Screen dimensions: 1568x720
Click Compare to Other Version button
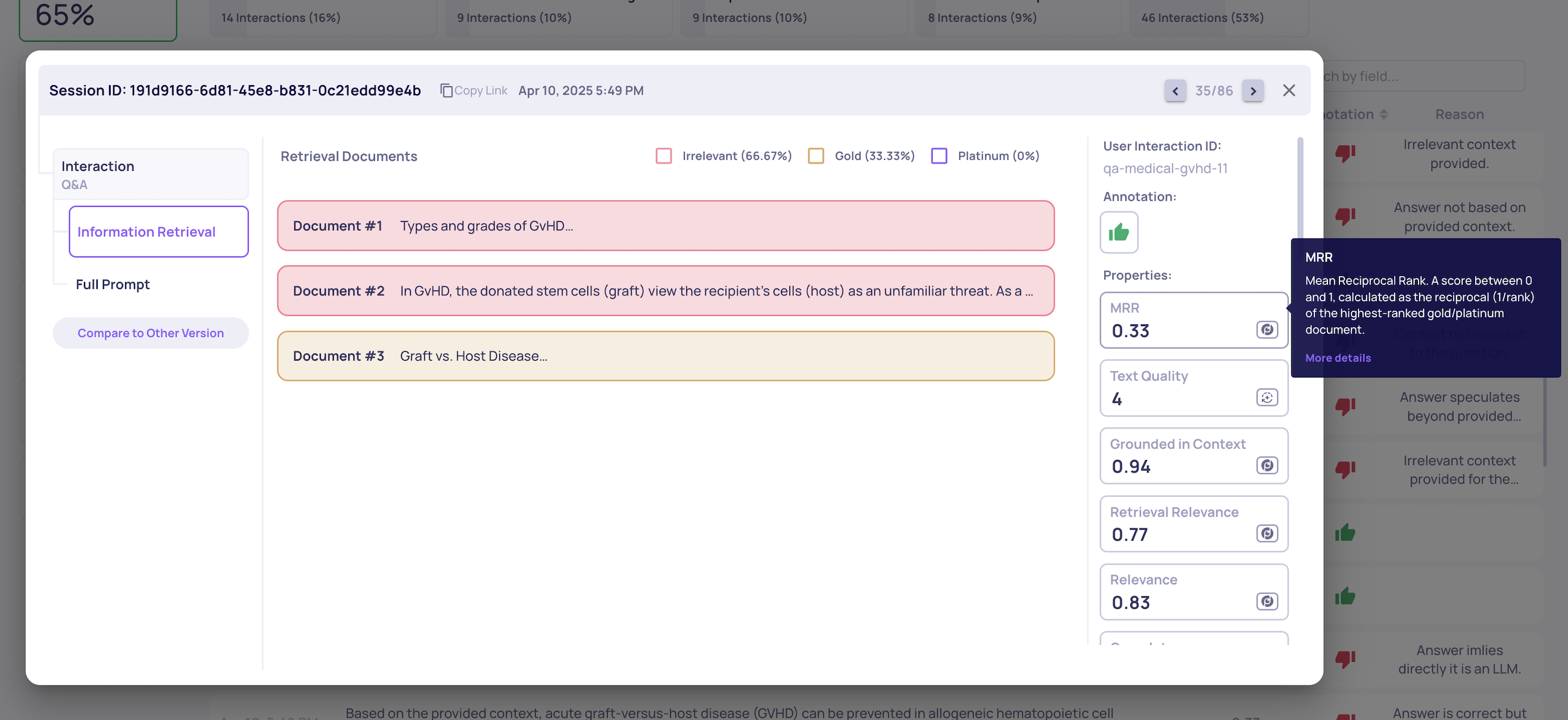pos(151,333)
